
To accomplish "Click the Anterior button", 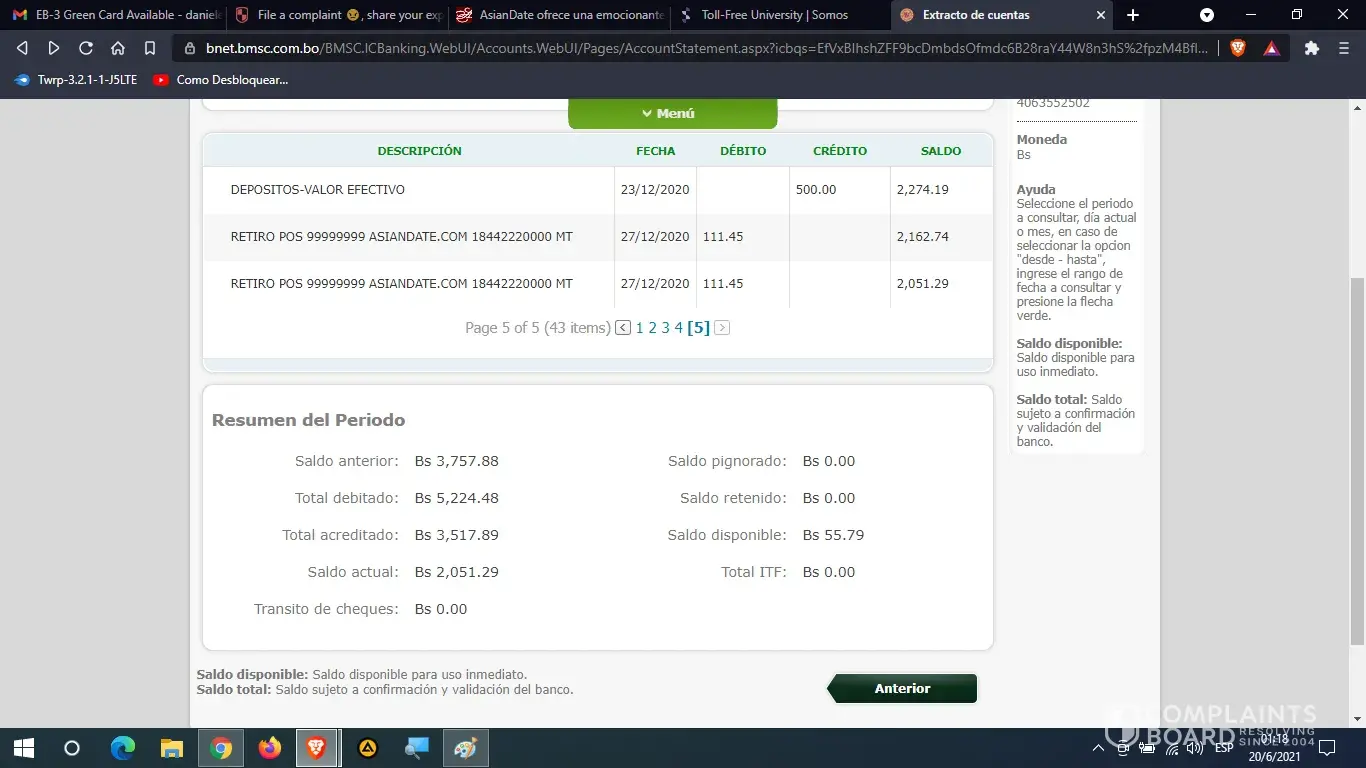I will tap(902, 689).
